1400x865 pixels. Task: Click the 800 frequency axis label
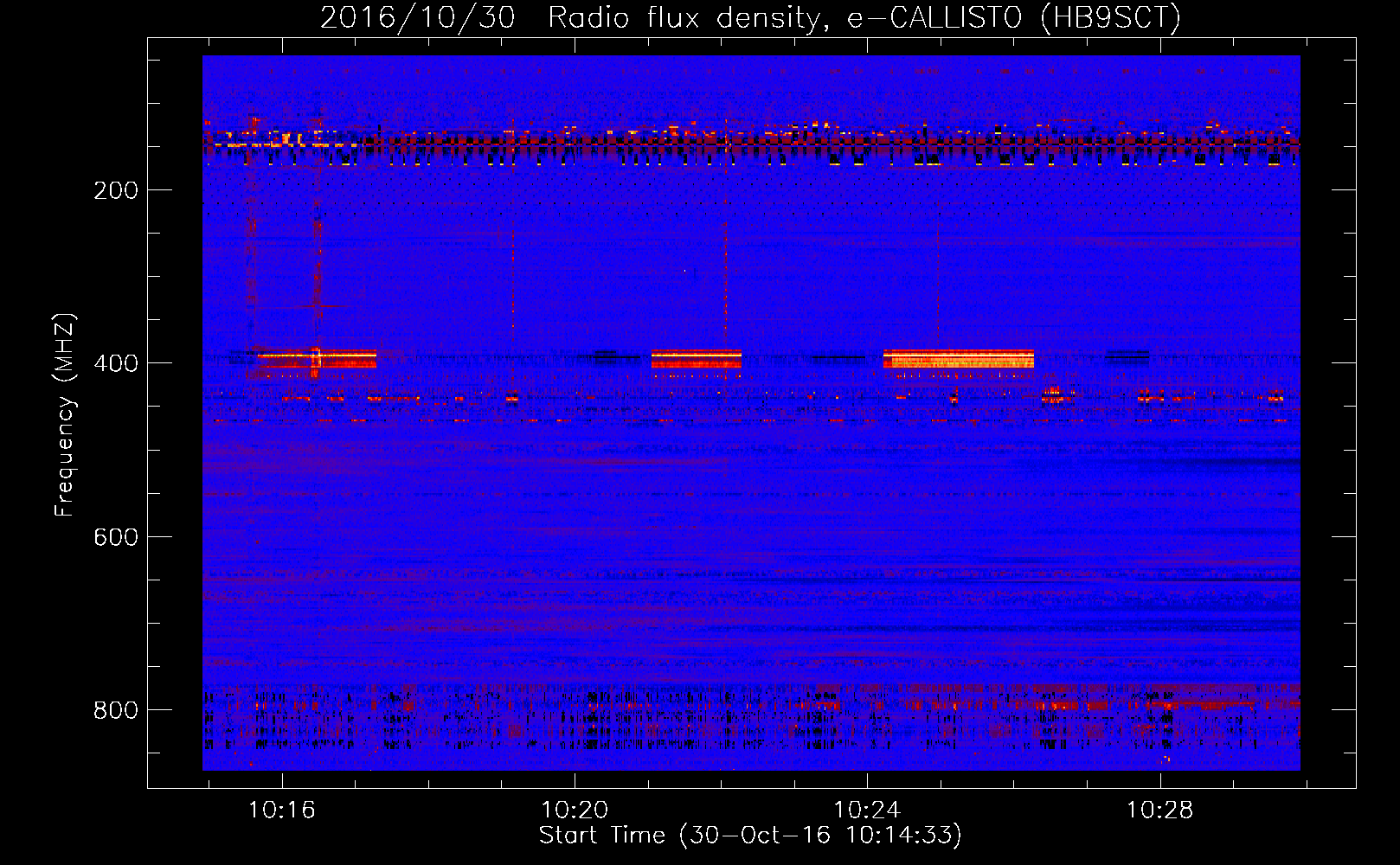click(x=116, y=710)
